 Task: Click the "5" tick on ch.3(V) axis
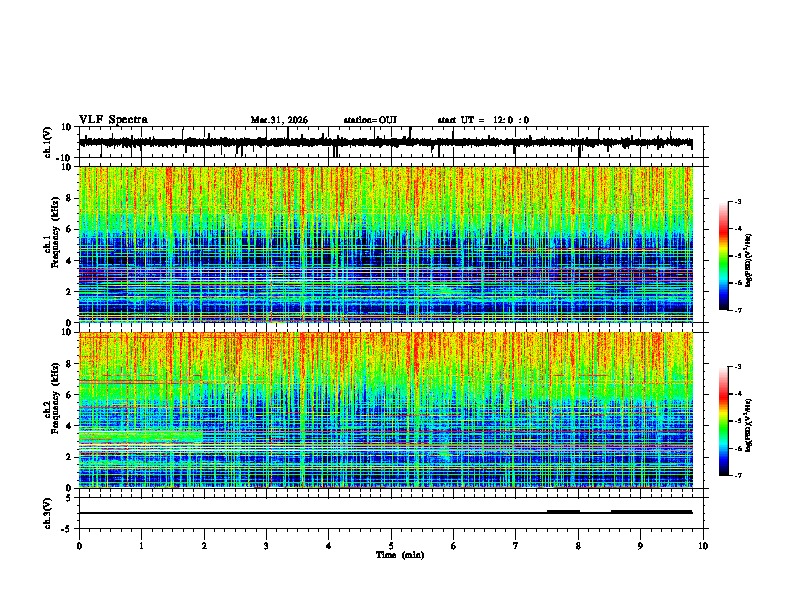[69, 498]
